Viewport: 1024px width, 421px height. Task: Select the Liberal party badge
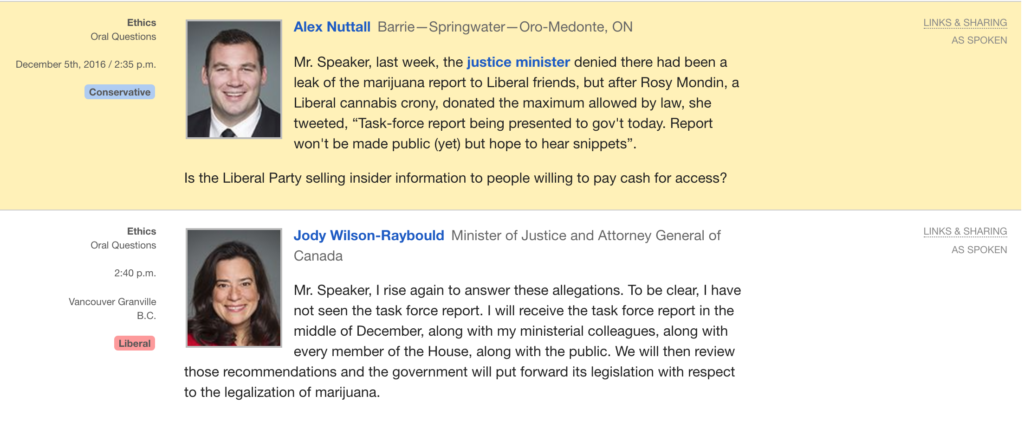coord(135,343)
